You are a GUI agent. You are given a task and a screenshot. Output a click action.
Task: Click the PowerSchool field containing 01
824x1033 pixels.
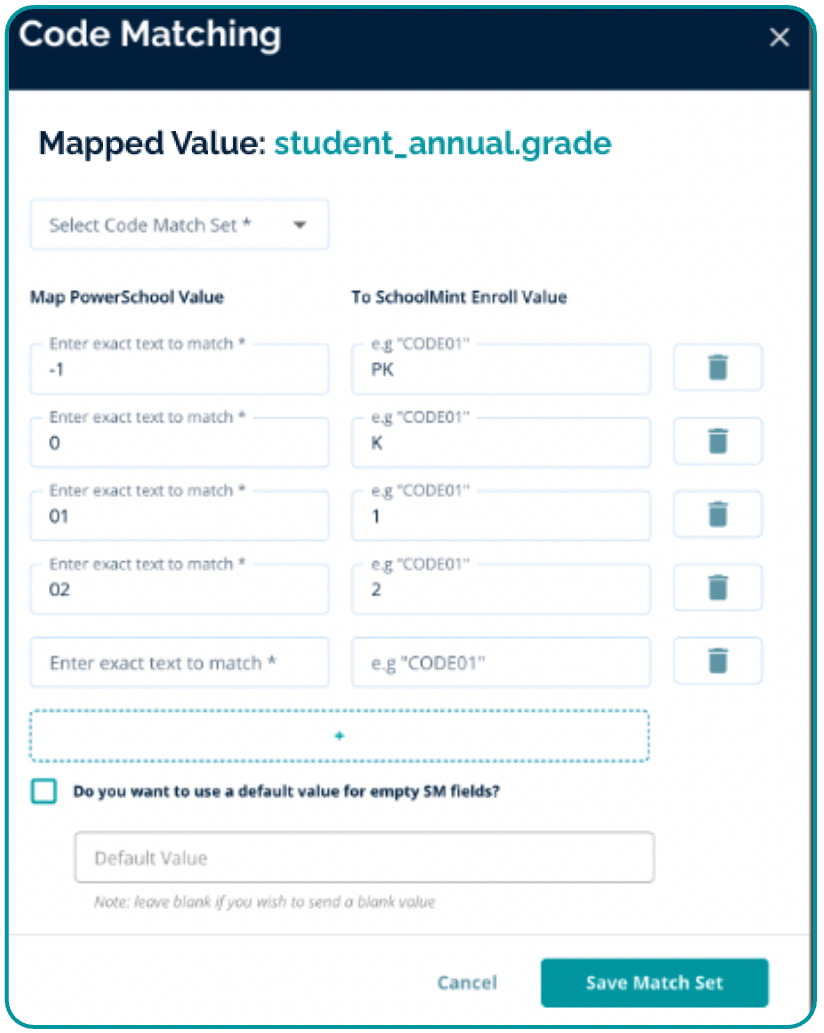(179, 516)
